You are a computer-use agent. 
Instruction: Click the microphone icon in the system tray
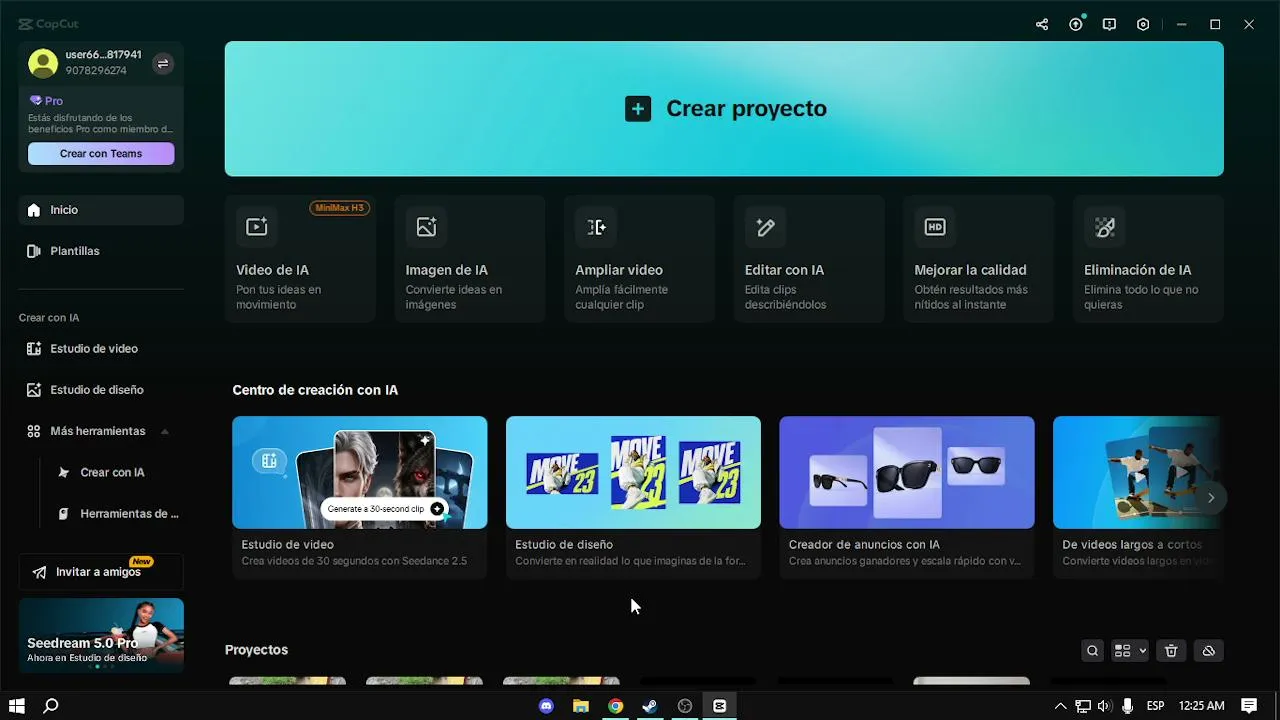coord(1128,706)
